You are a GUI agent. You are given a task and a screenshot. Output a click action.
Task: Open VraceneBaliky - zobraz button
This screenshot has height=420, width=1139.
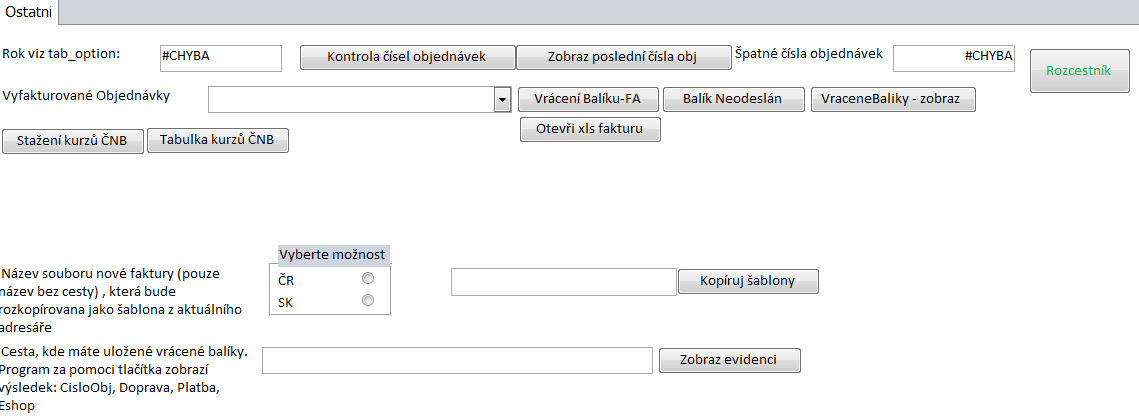click(x=892, y=100)
